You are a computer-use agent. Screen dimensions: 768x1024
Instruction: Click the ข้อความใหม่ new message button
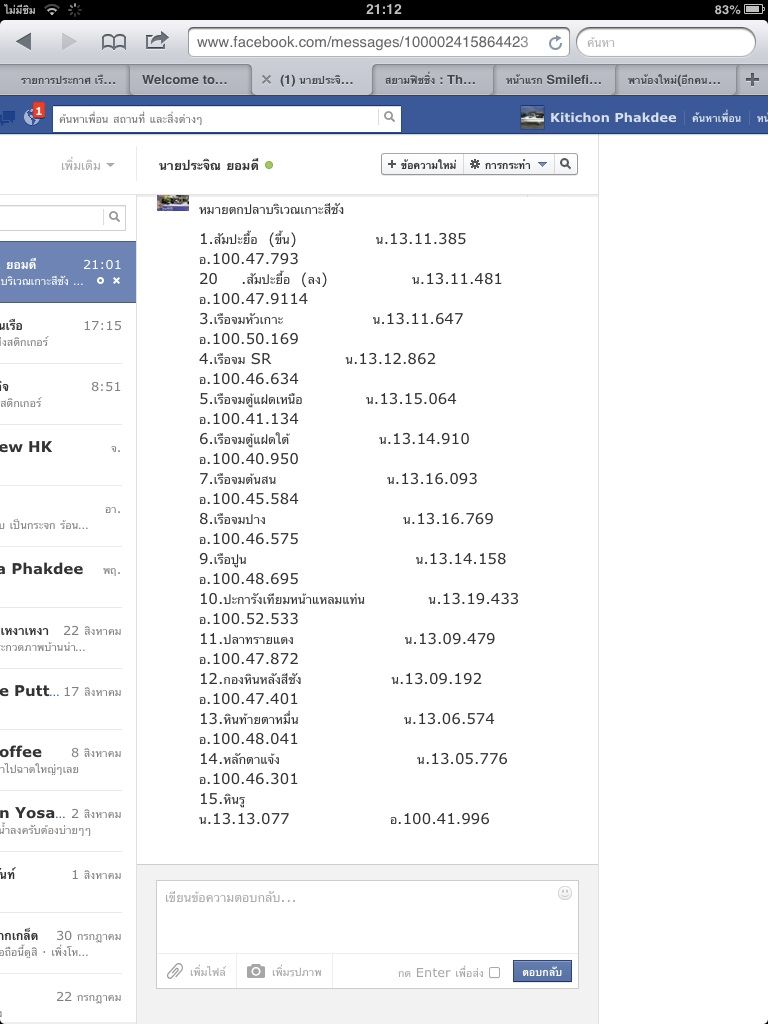tap(422, 164)
